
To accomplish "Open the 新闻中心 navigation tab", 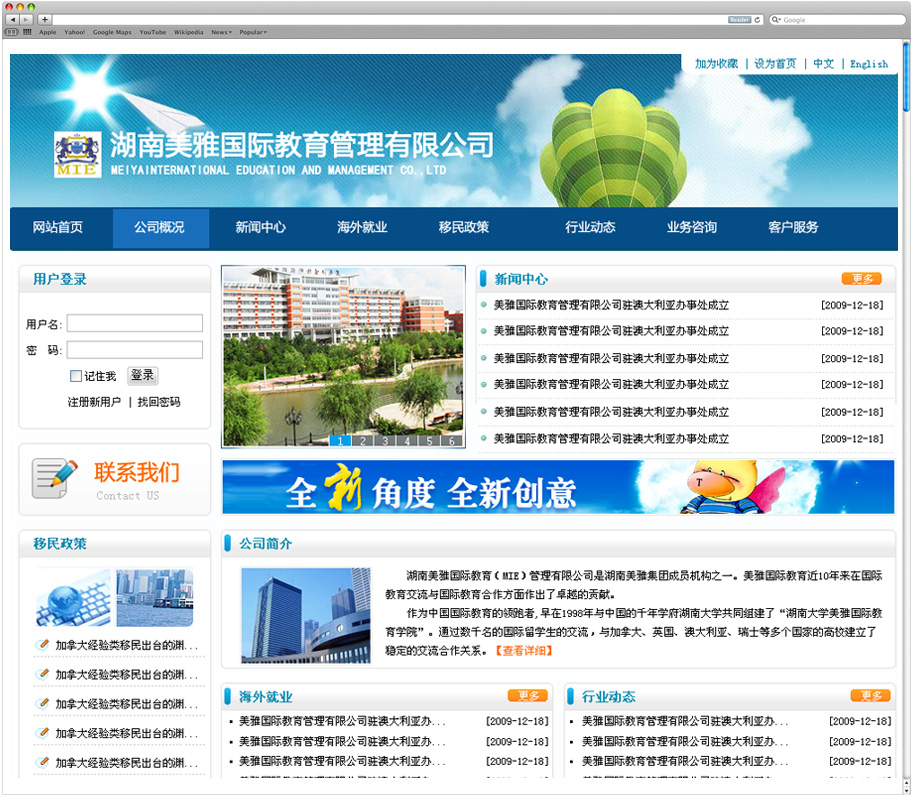I will coord(260,227).
